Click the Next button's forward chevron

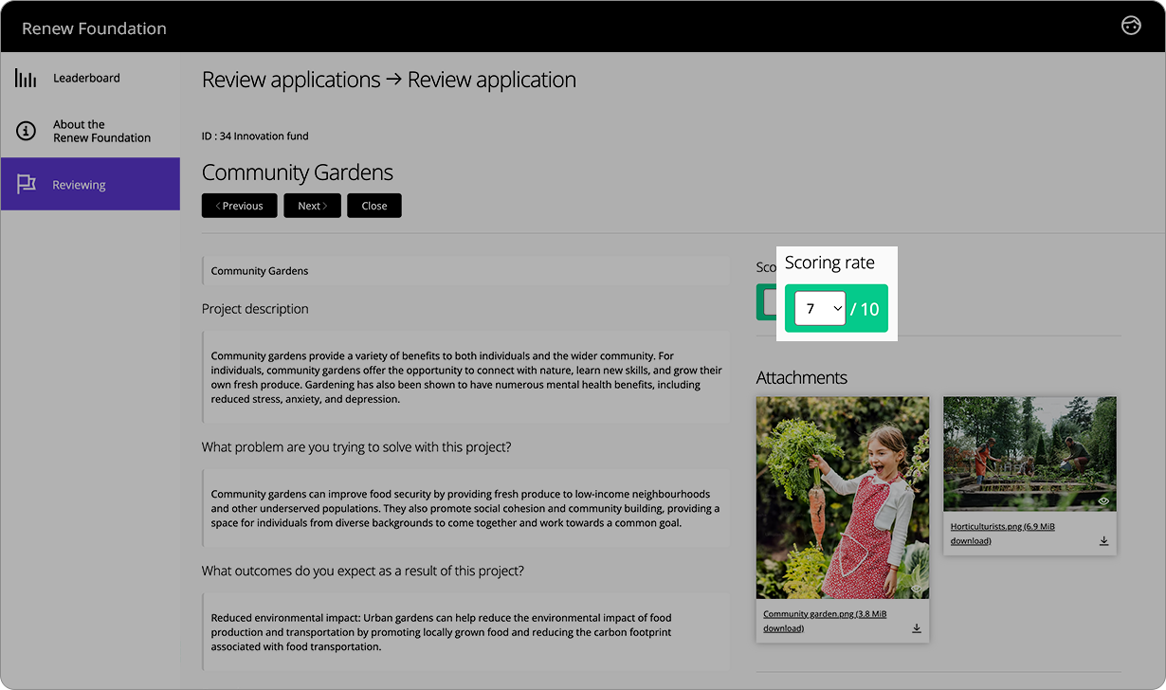click(324, 205)
